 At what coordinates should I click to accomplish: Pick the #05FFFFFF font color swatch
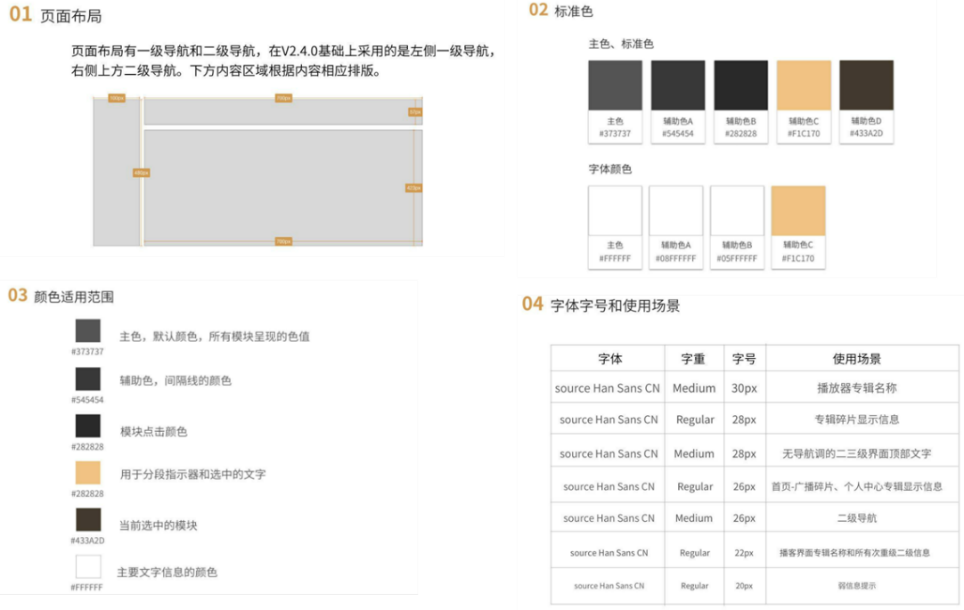click(x=737, y=211)
